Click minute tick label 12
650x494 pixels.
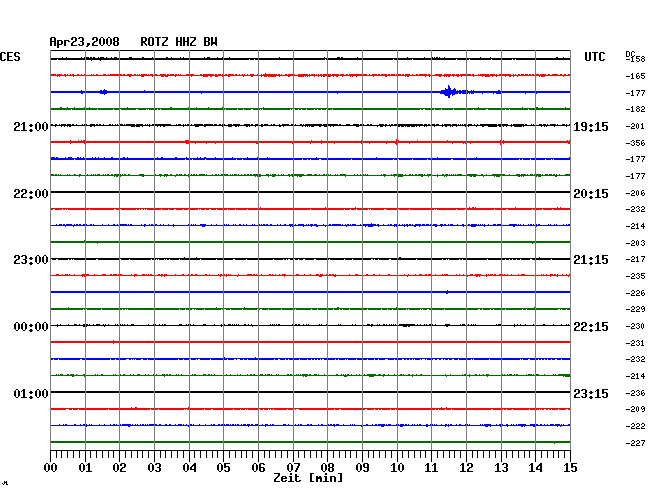tap(466, 468)
